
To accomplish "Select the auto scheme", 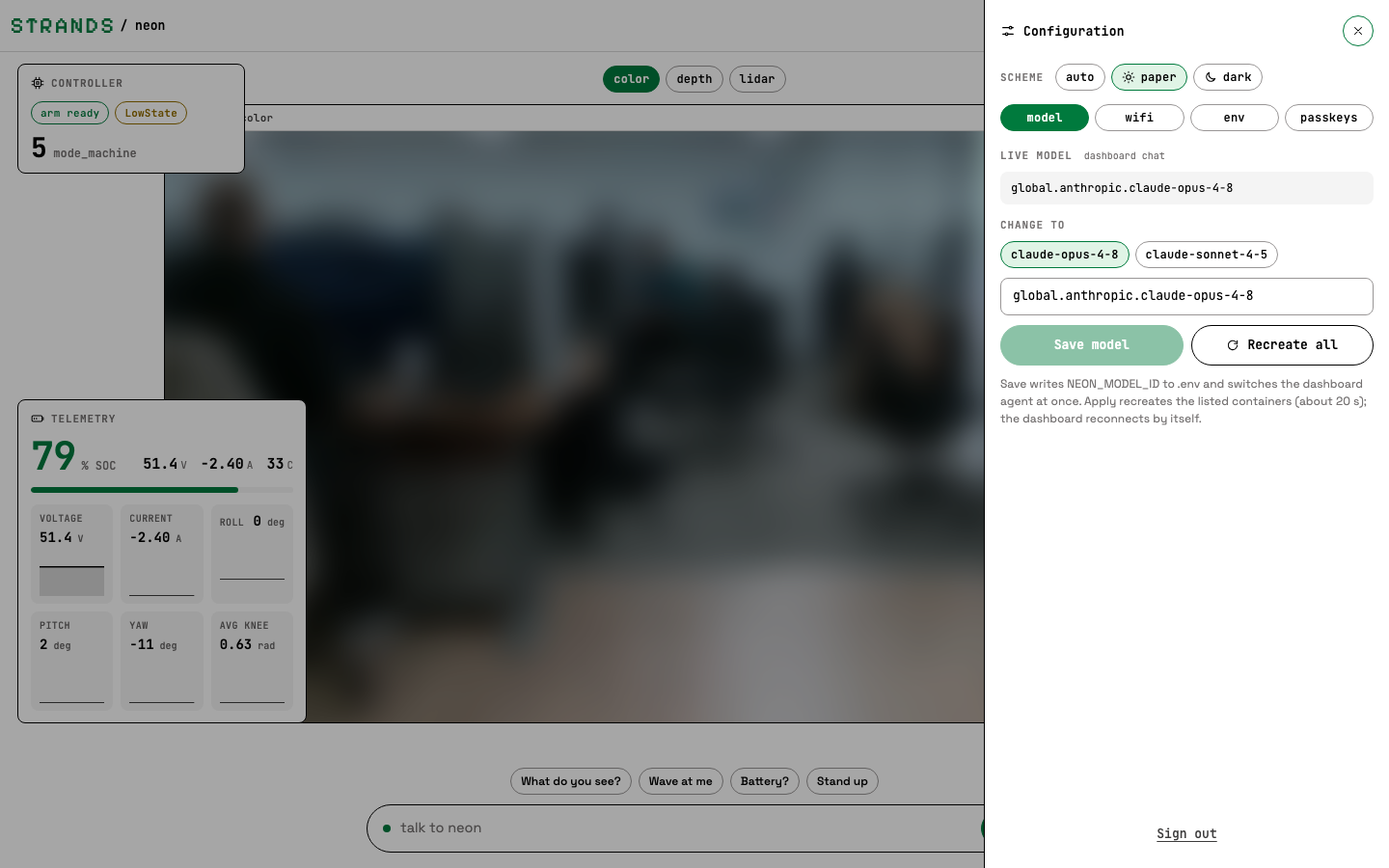I will point(1080,77).
